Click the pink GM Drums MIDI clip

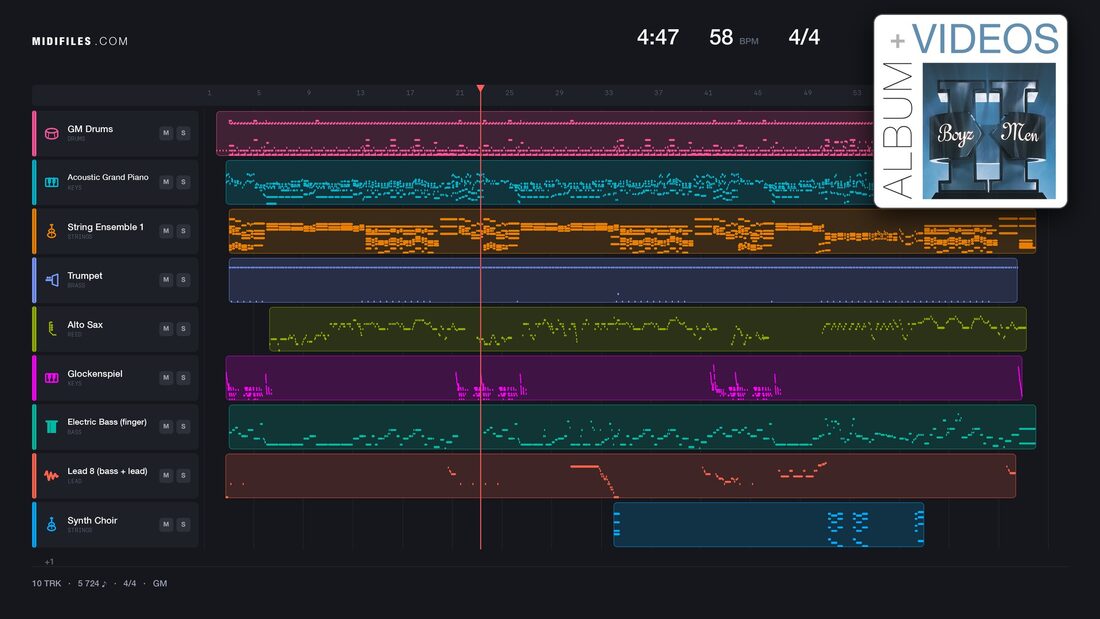click(545, 133)
